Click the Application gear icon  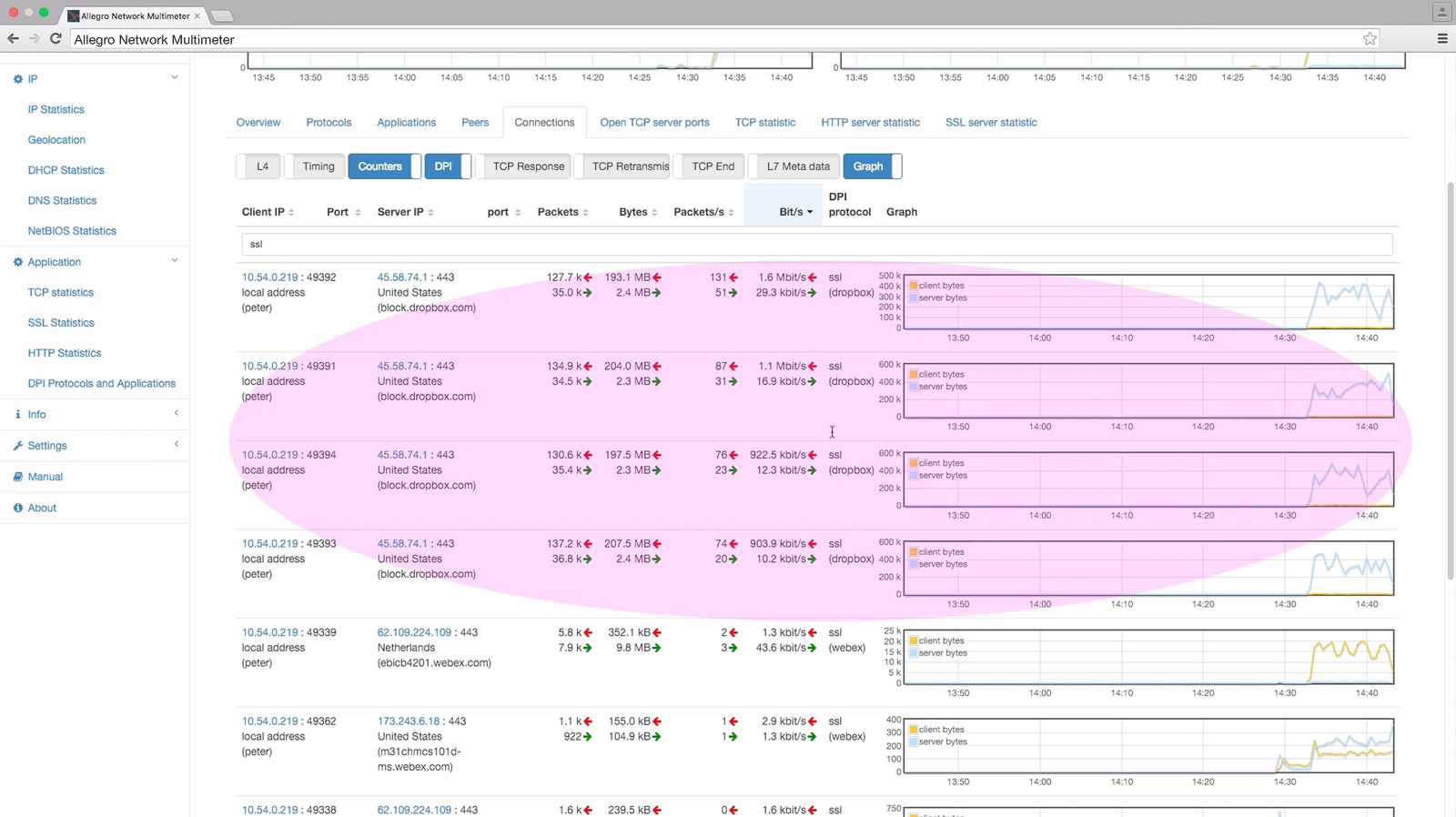pos(17,262)
